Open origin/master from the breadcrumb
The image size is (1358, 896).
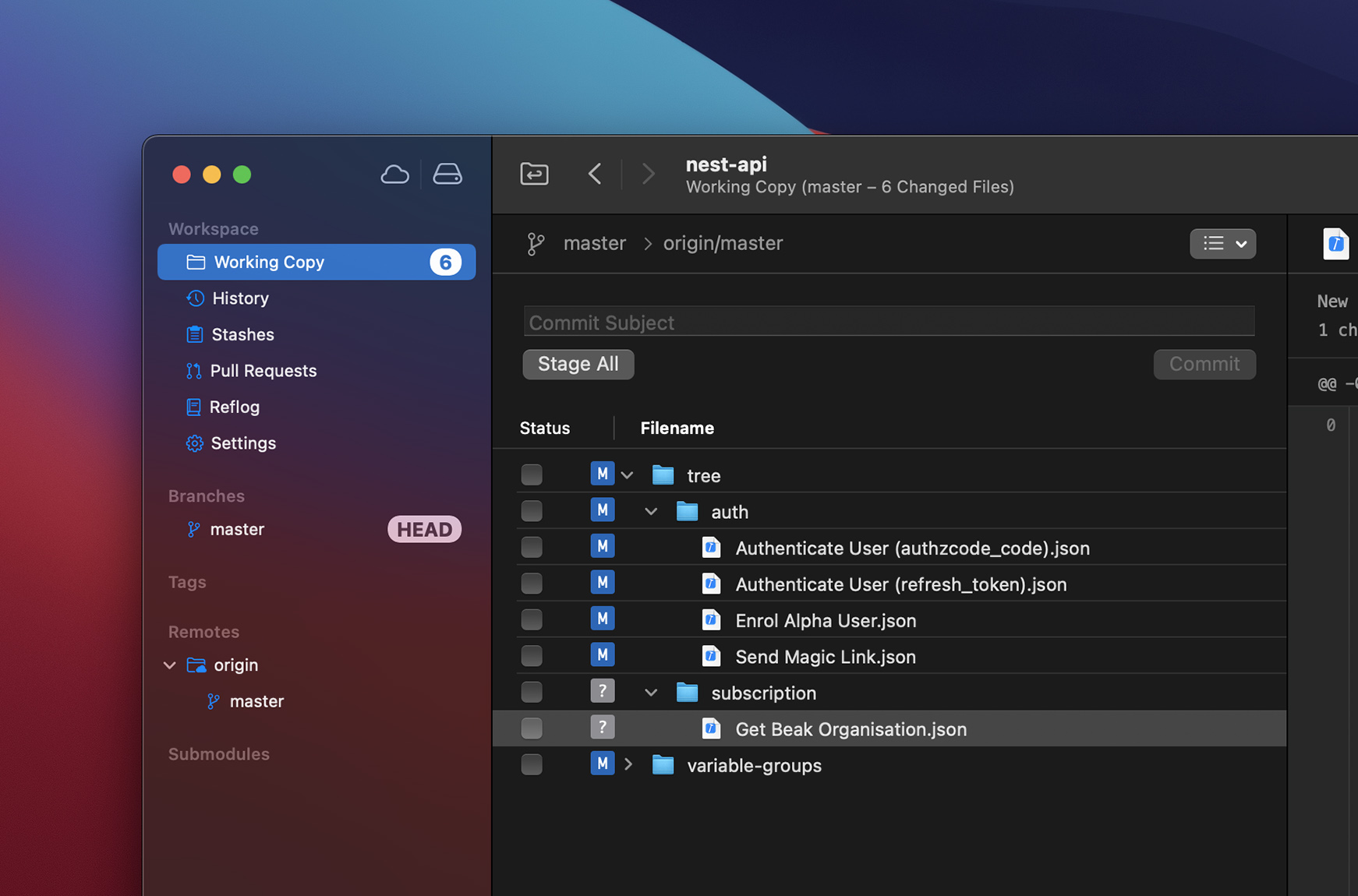722,243
